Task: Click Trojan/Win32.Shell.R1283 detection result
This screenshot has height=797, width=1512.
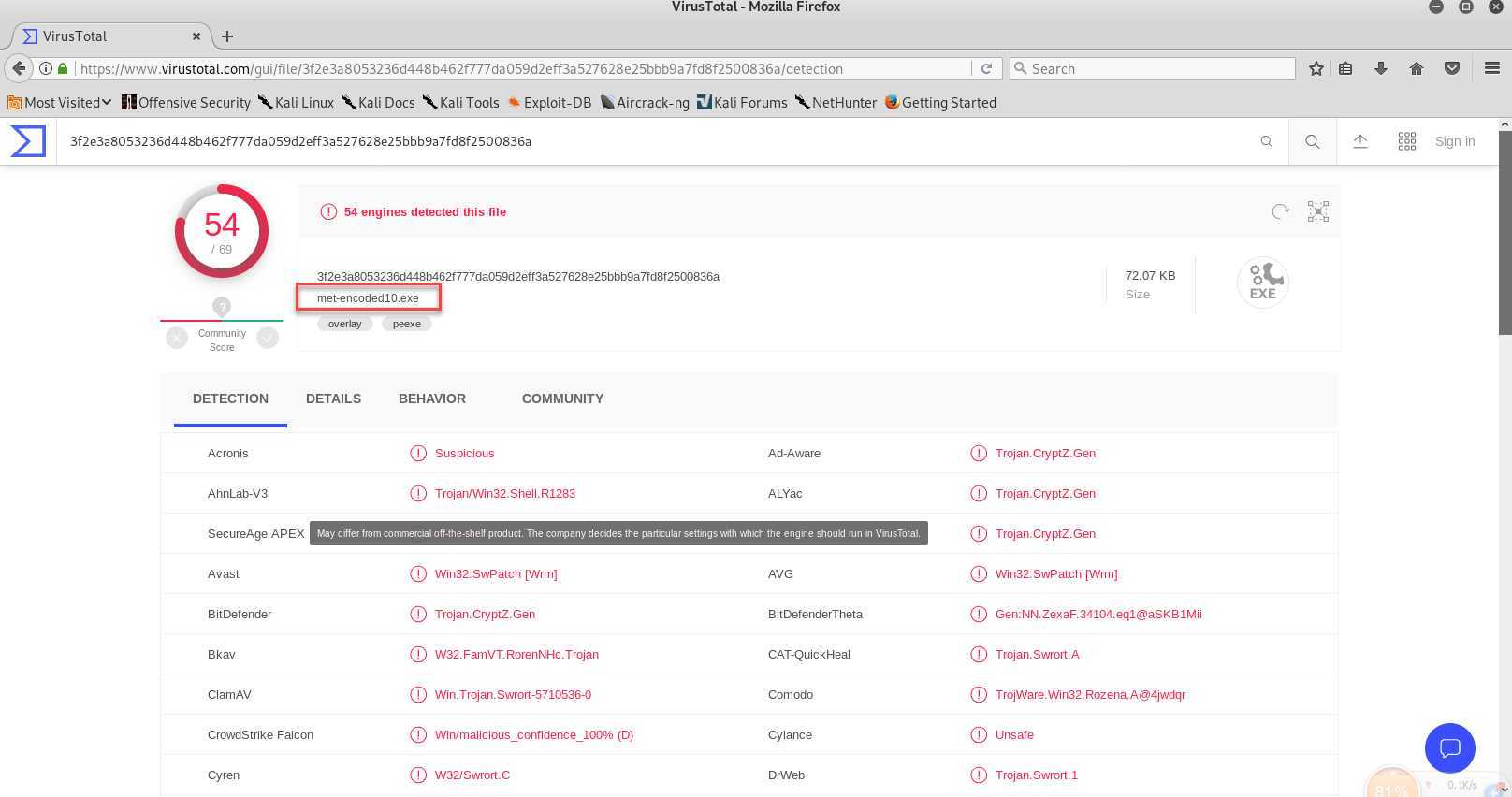Action: 505,493
